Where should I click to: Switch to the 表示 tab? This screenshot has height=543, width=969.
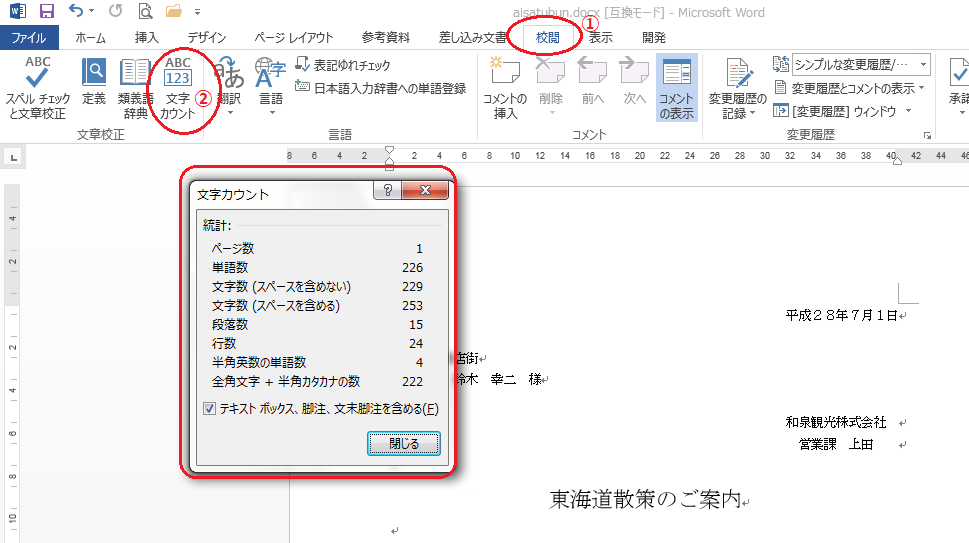(600, 38)
